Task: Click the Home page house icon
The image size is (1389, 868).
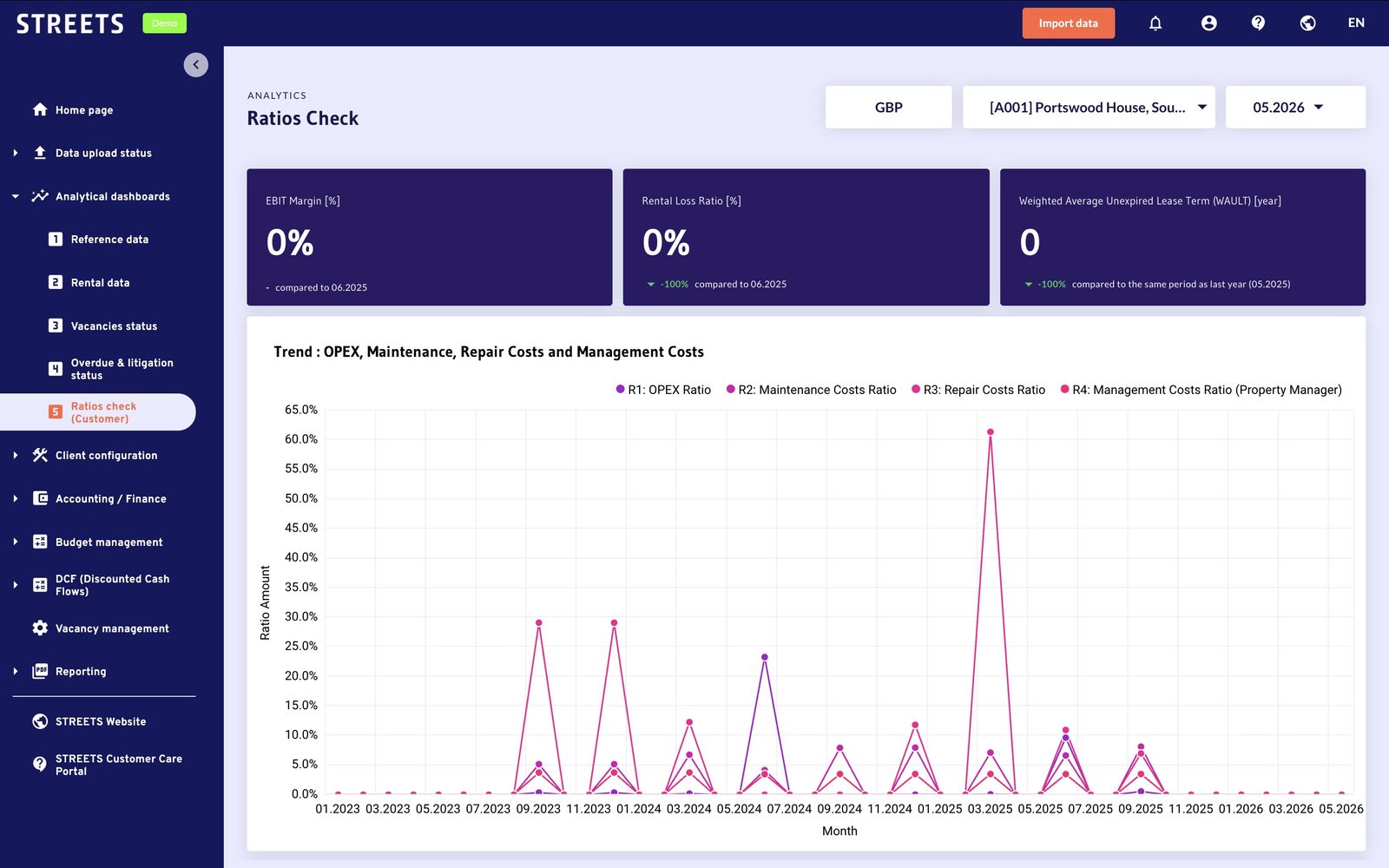Action: tap(40, 109)
